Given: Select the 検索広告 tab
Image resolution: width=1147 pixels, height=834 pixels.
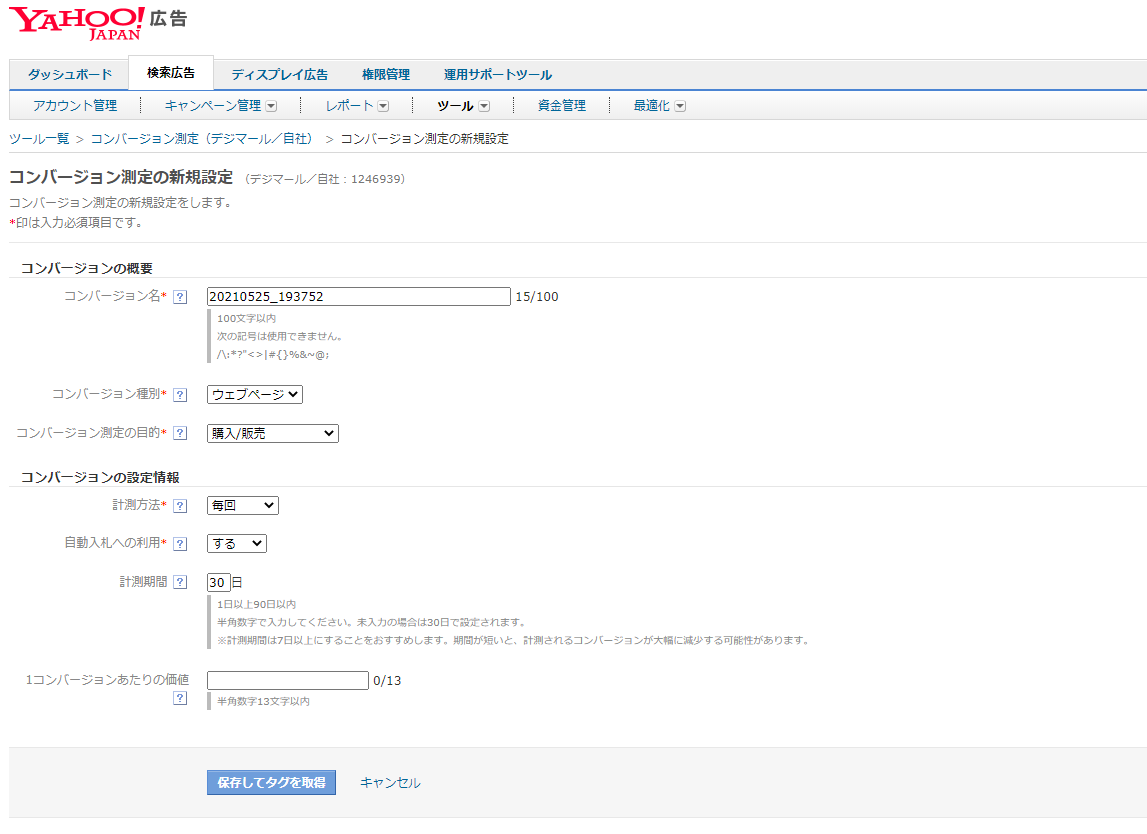Looking at the screenshot, I should tap(171, 73).
